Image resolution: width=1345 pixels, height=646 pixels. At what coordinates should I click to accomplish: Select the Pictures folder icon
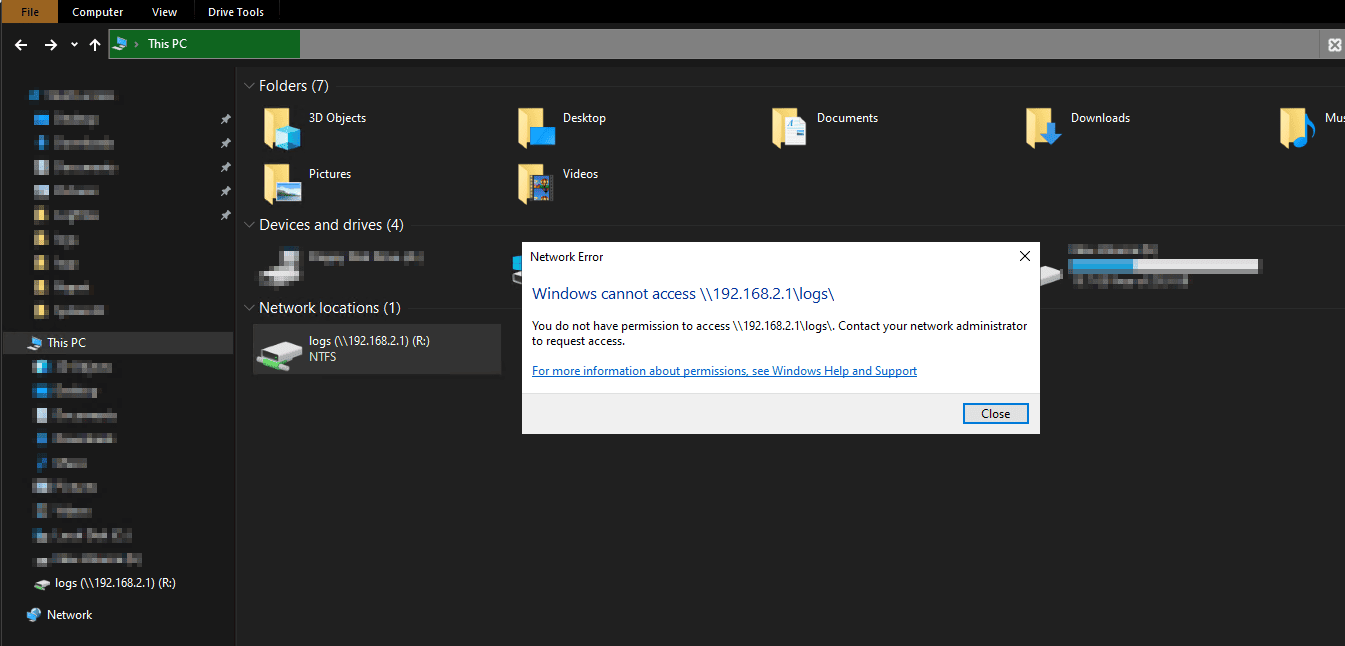coord(283,185)
